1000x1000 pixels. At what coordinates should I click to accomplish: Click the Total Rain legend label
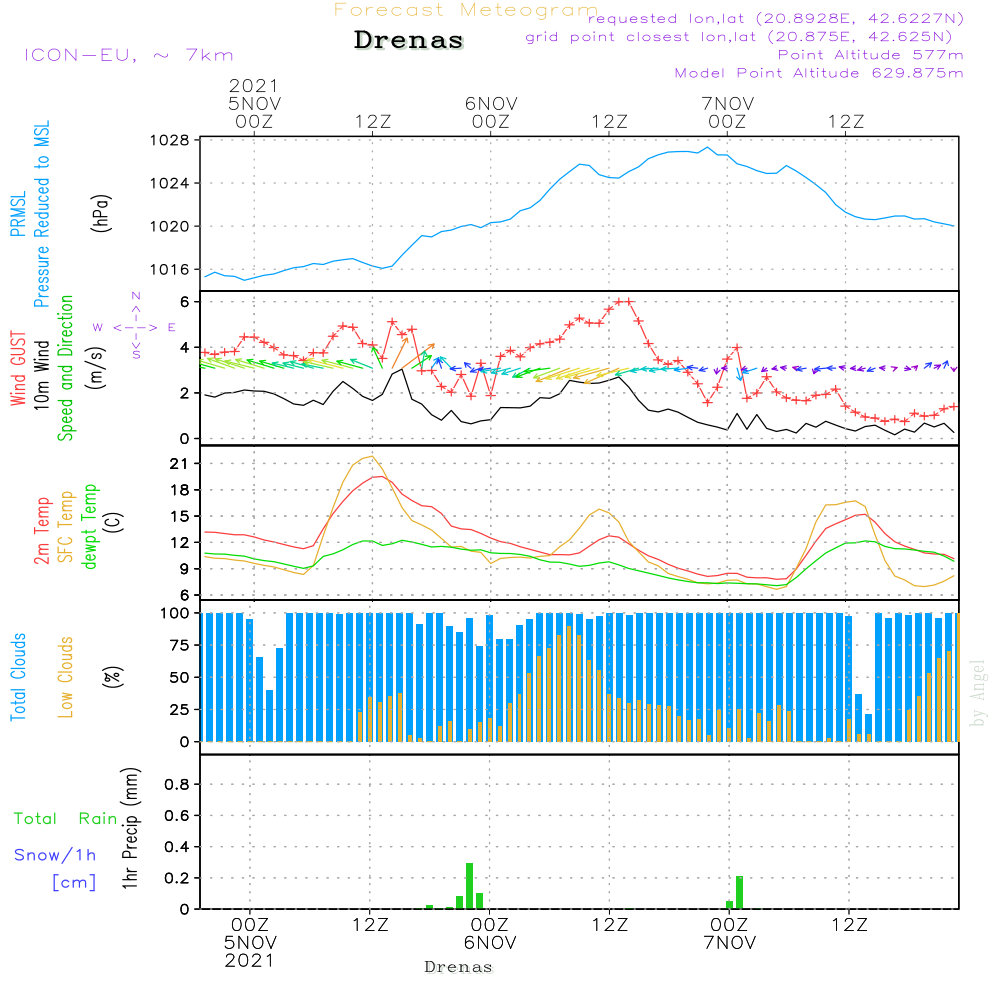tap(66, 819)
